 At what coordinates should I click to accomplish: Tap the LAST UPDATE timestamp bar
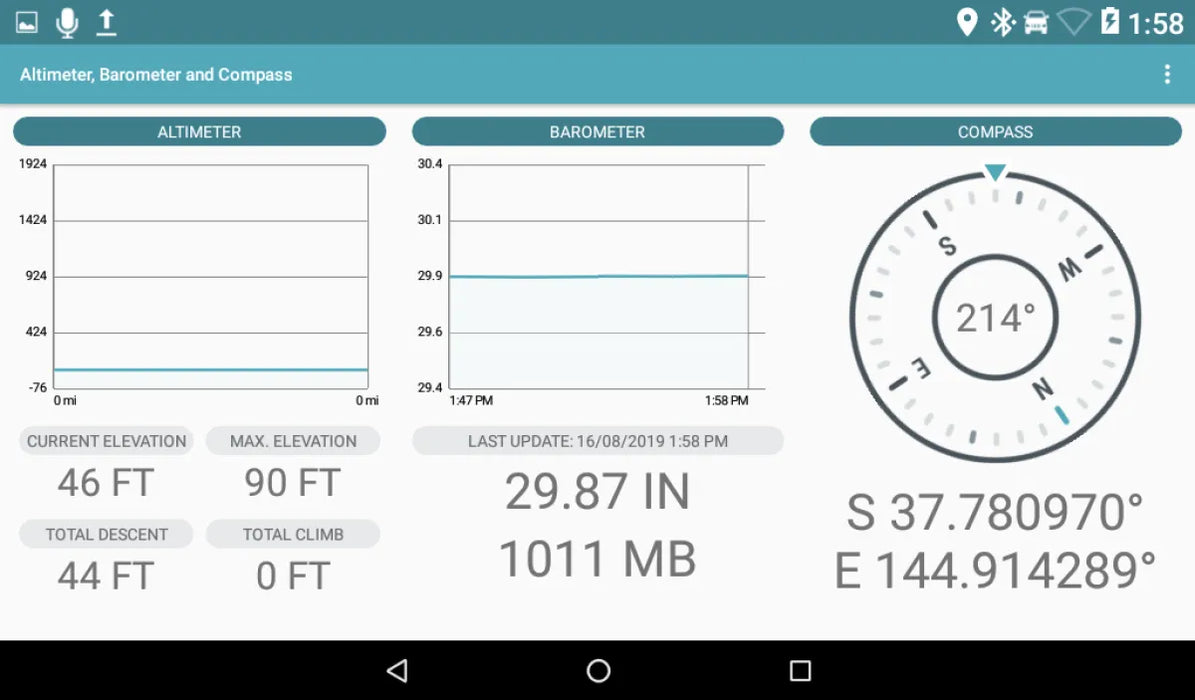click(x=597, y=441)
